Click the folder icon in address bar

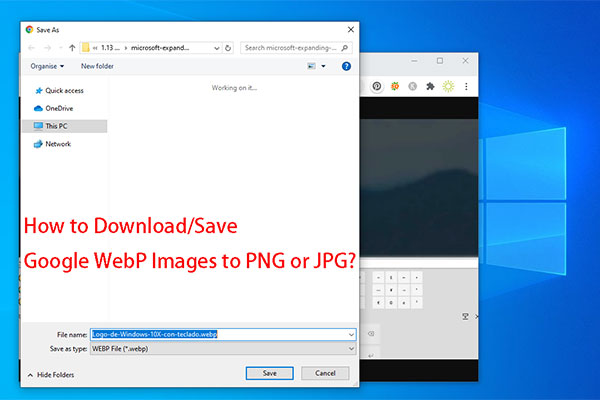click(86, 47)
